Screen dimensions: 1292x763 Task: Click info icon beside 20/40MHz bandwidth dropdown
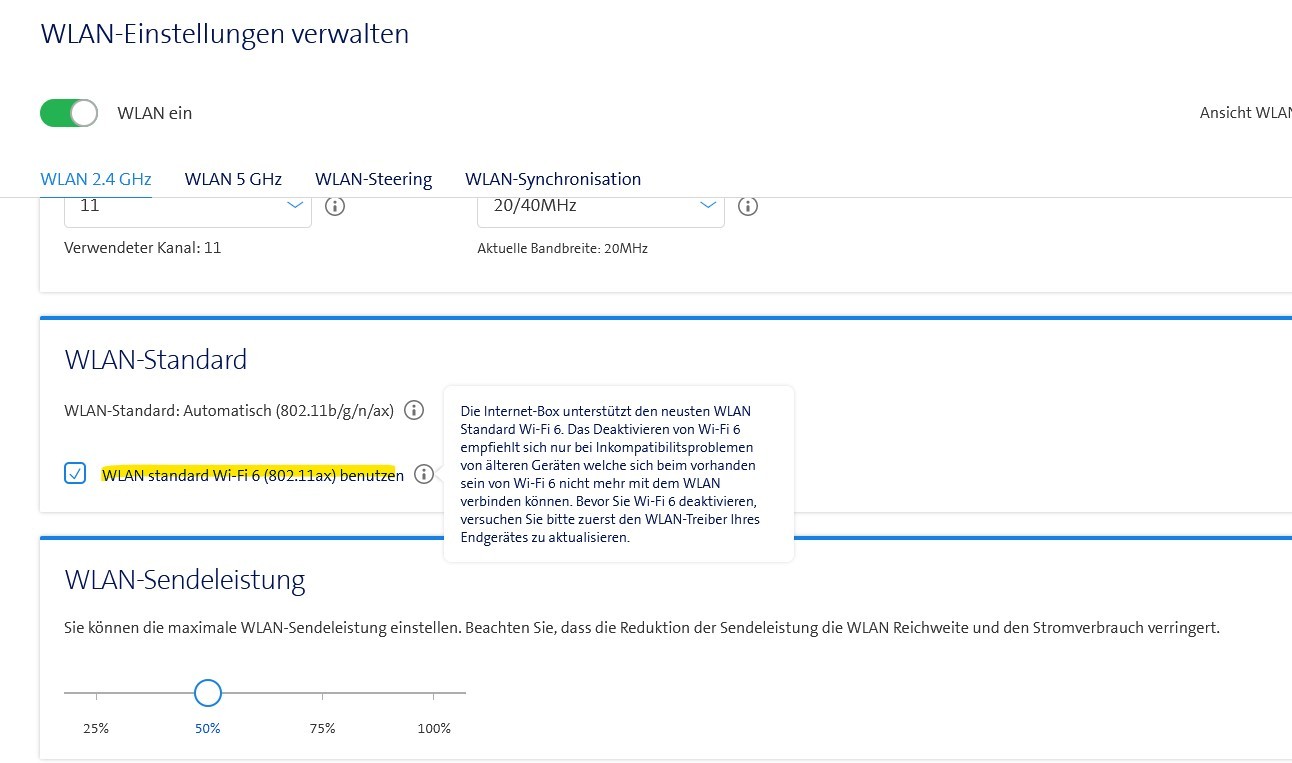[747, 206]
